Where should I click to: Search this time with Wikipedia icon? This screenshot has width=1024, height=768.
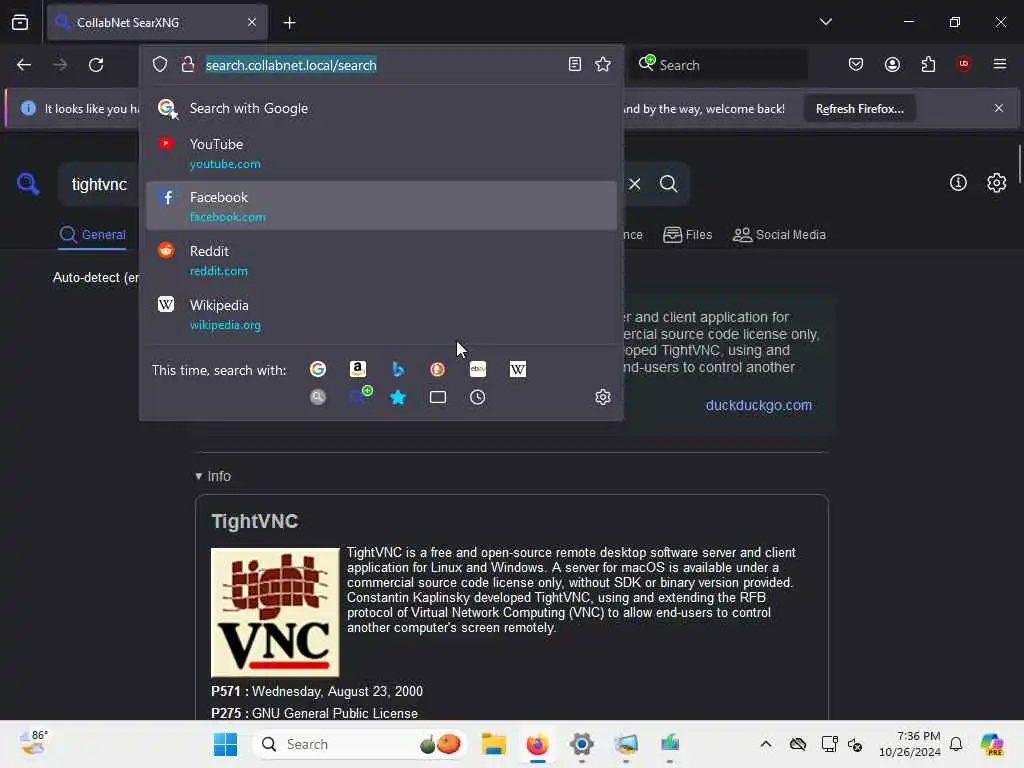pos(518,369)
